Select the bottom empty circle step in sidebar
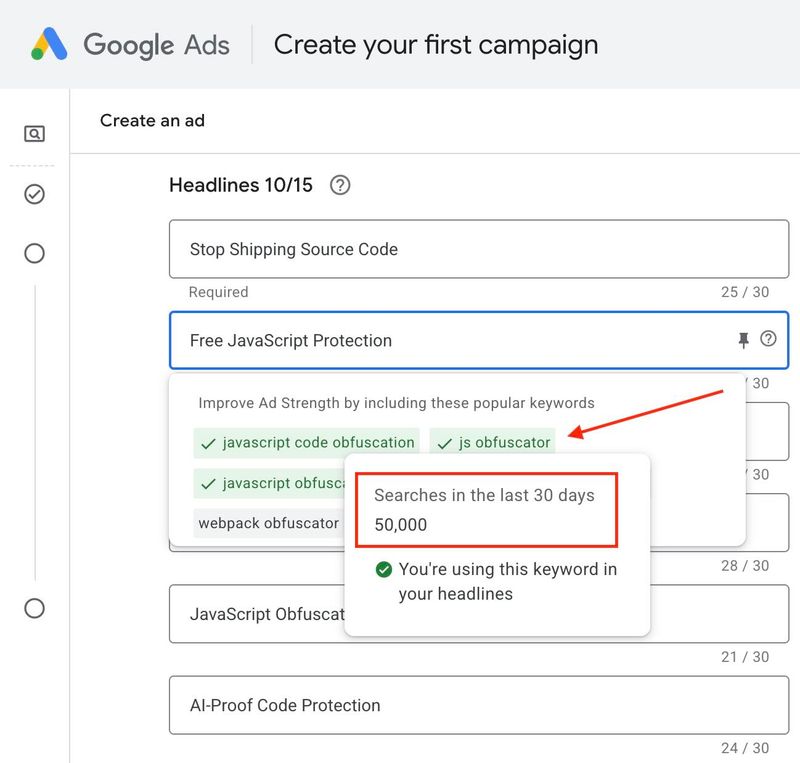This screenshot has width=800, height=763. coord(34,608)
